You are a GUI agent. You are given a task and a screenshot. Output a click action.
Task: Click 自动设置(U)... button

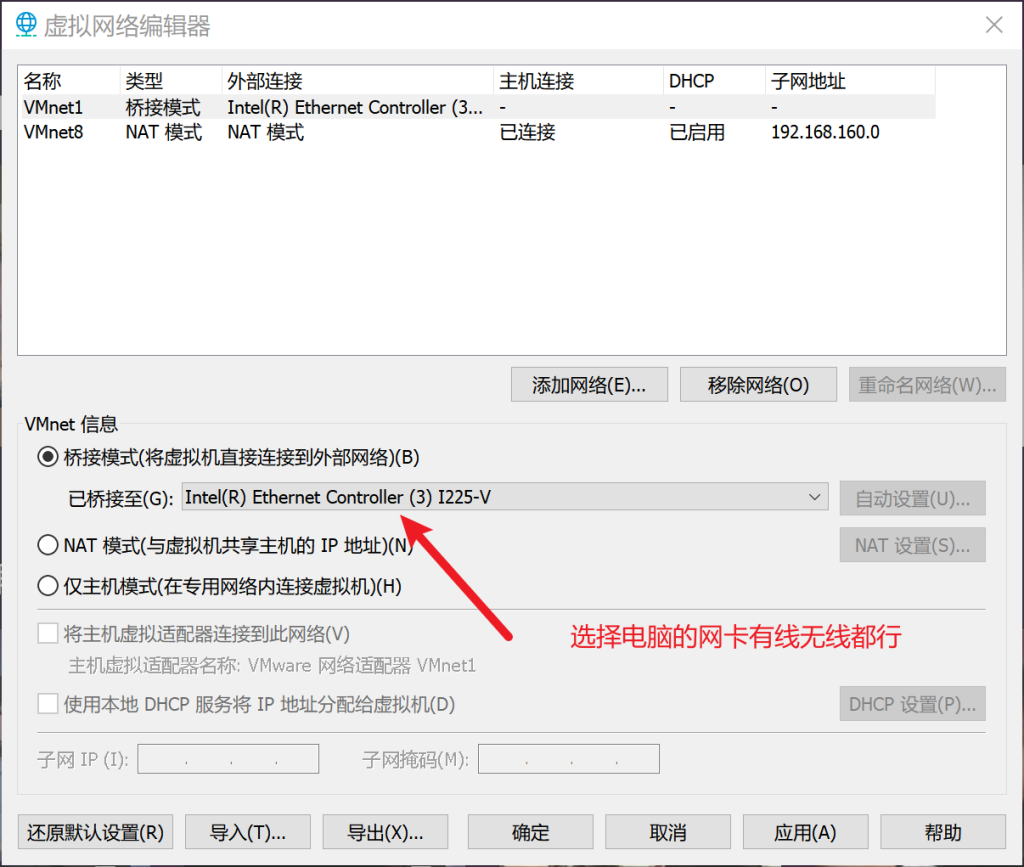point(912,499)
